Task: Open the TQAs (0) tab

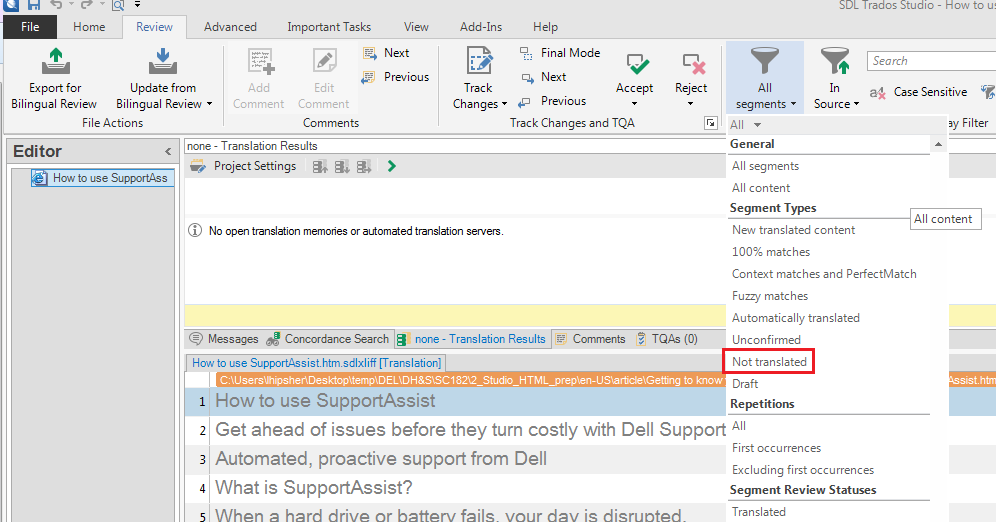Action: [x=667, y=339]
